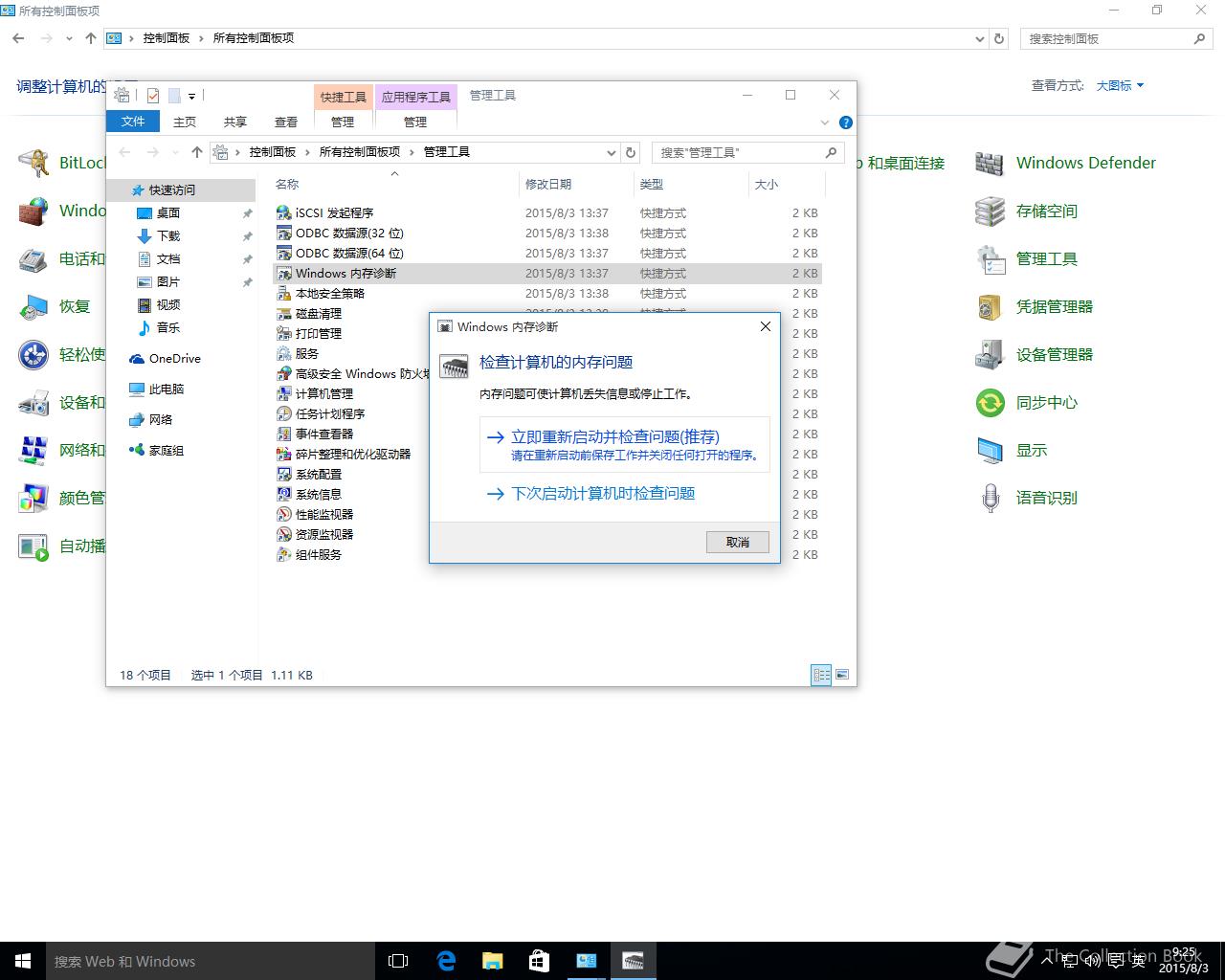Select 网络 in navigation pane

coord(161,419)
